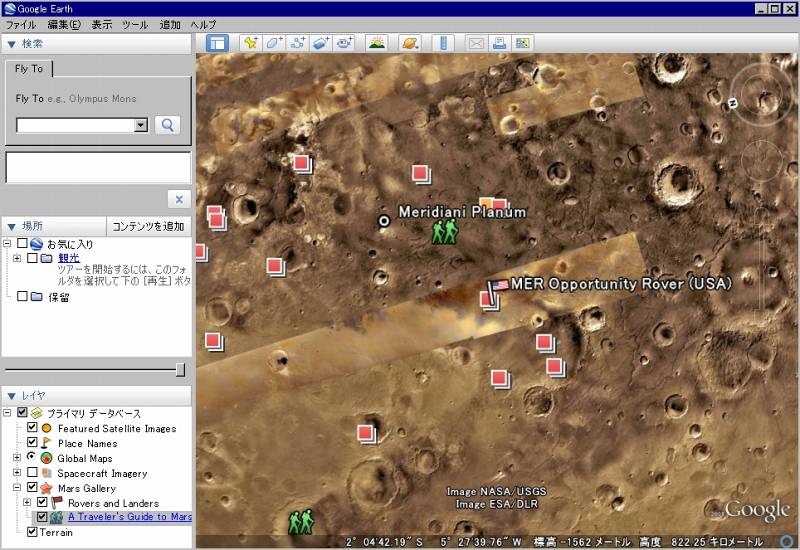Click the Rovers and Landers flag icon

pyautogui.click(x=56, y=503)
